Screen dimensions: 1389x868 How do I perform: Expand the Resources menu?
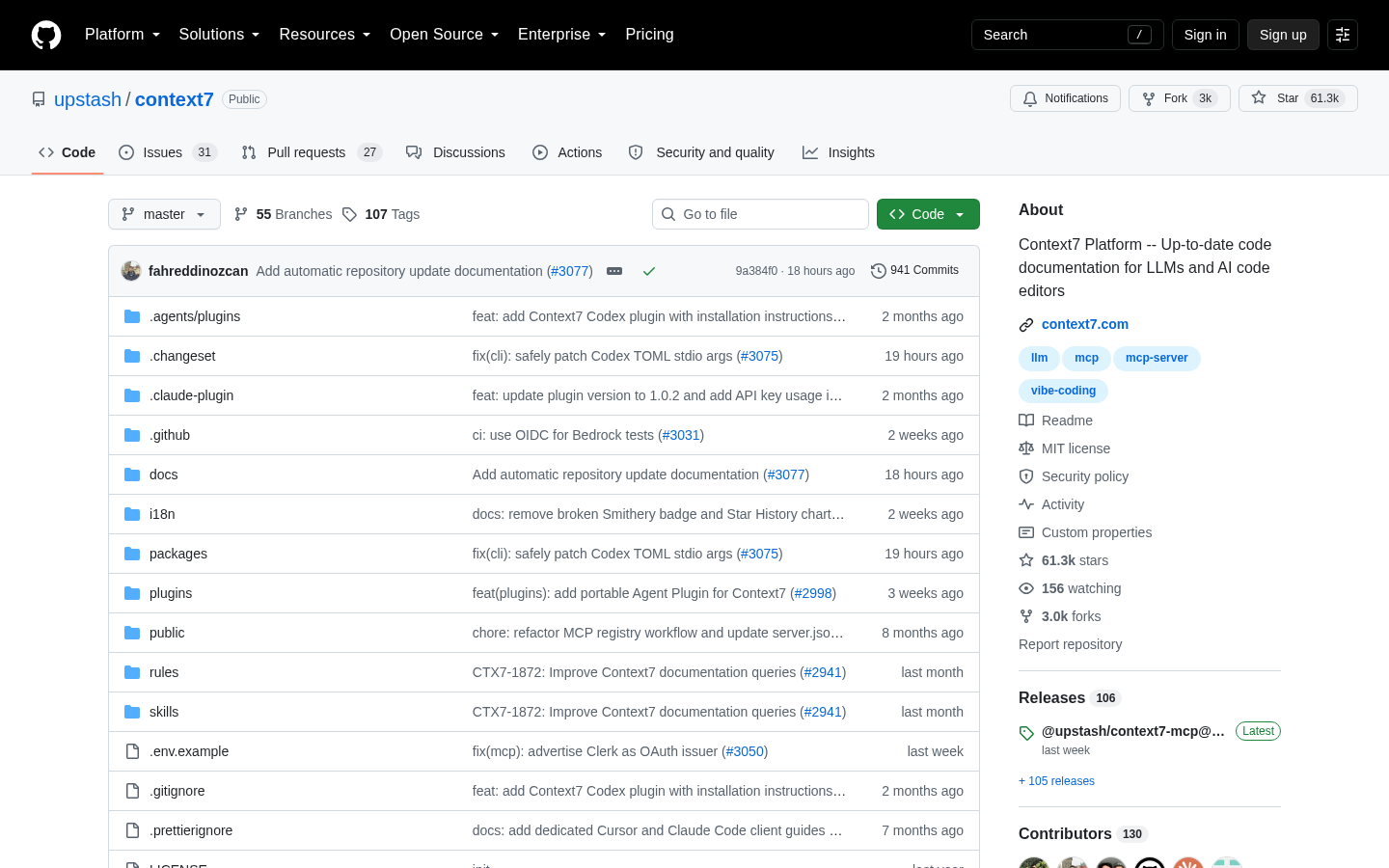tap(325, 35)
